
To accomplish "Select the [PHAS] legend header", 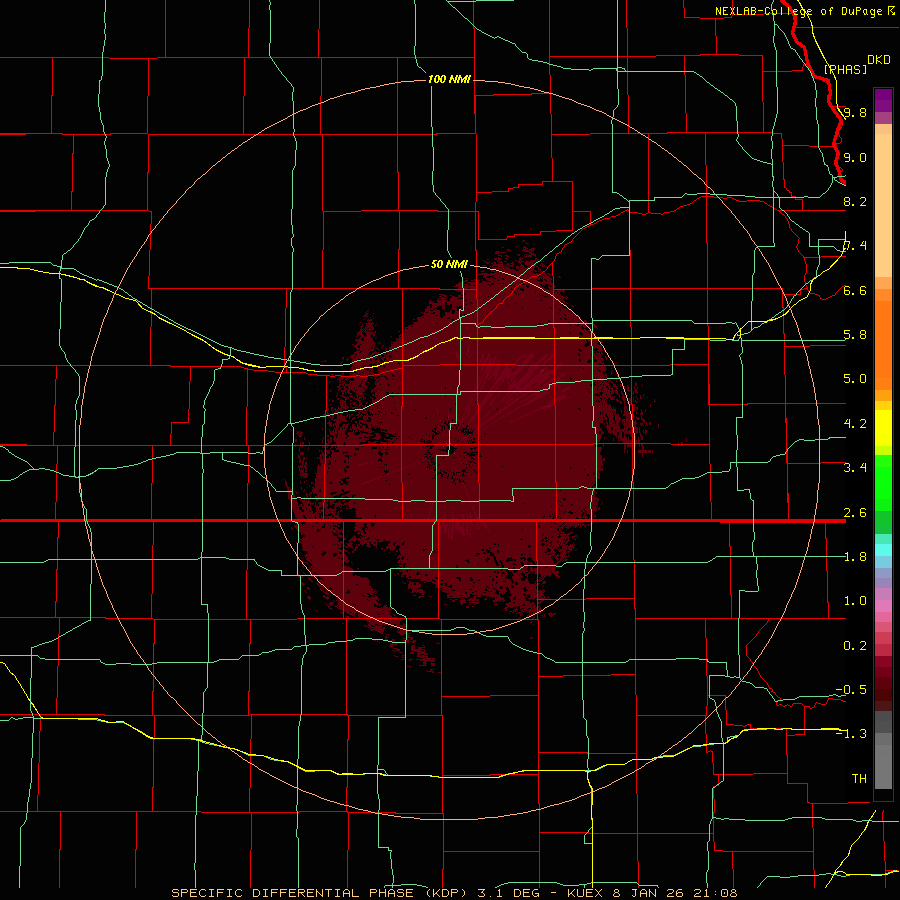I will coord(845,69).
